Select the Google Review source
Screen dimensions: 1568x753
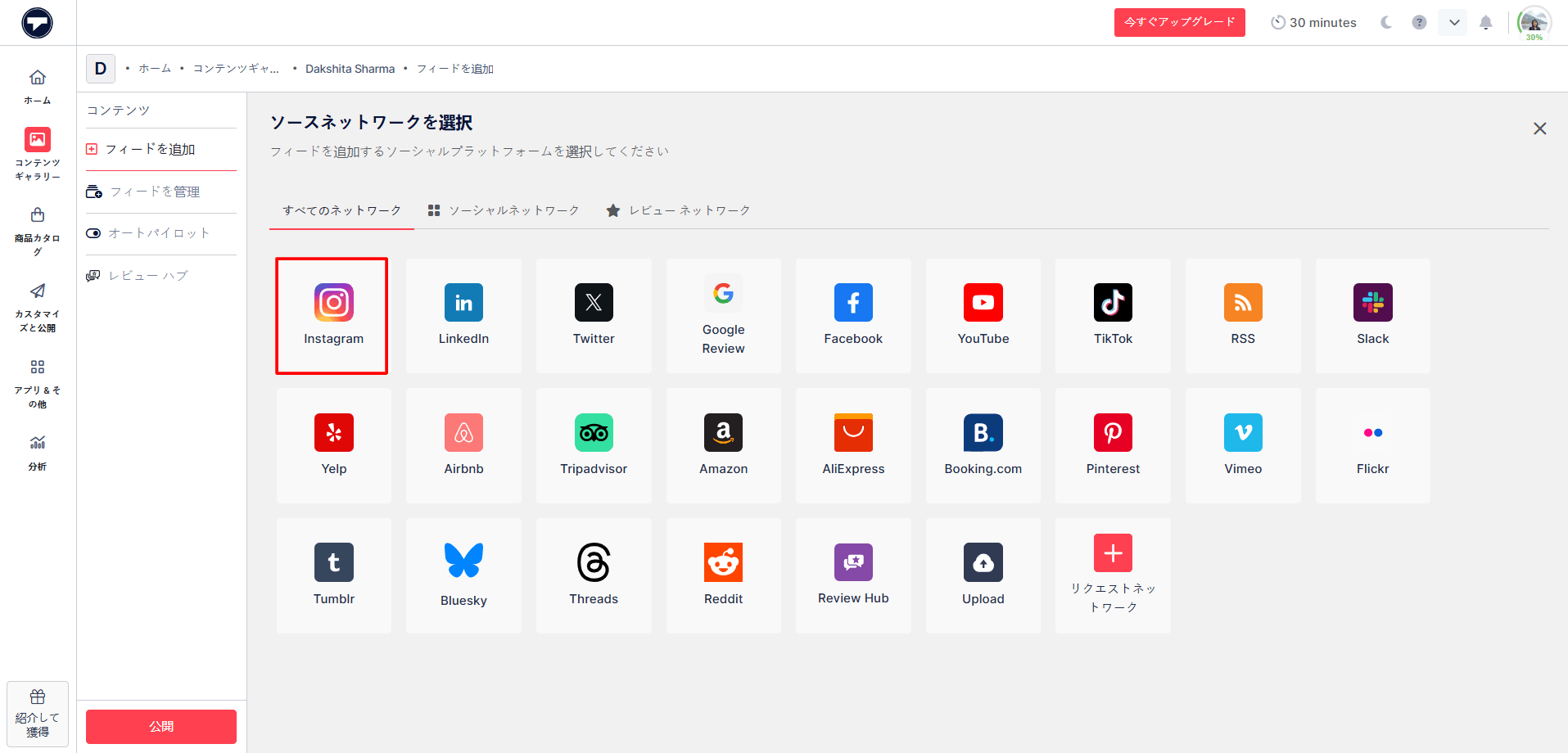[x=723, y=316]
